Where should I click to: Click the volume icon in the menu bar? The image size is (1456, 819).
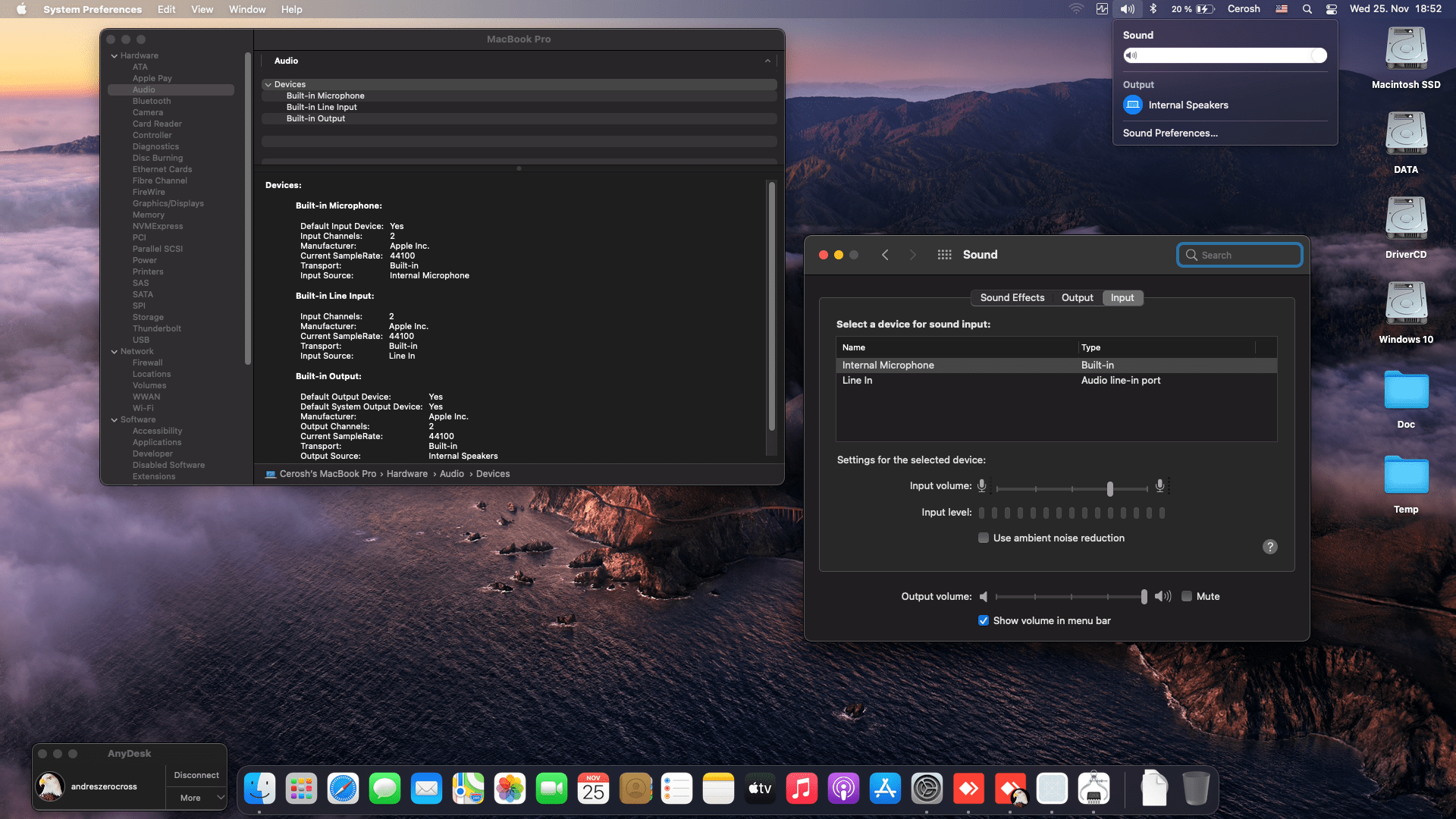pos(1128,9)
